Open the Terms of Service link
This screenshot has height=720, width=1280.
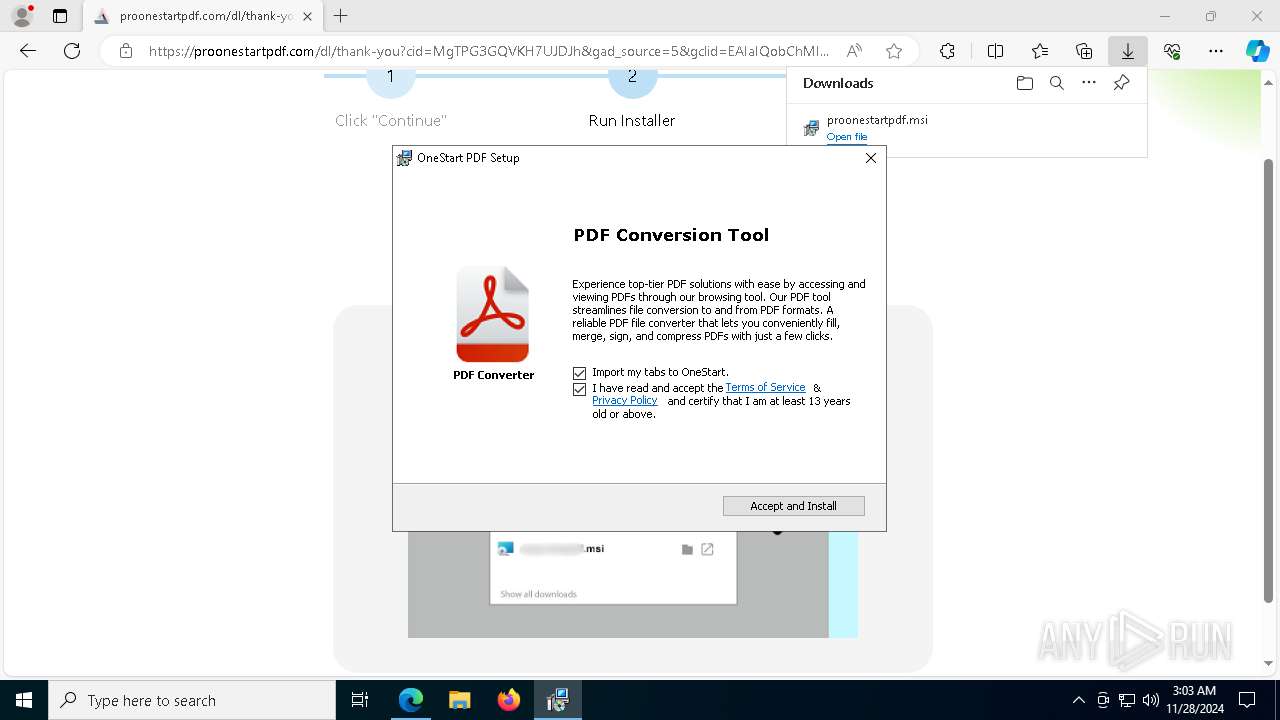point(765,388)
